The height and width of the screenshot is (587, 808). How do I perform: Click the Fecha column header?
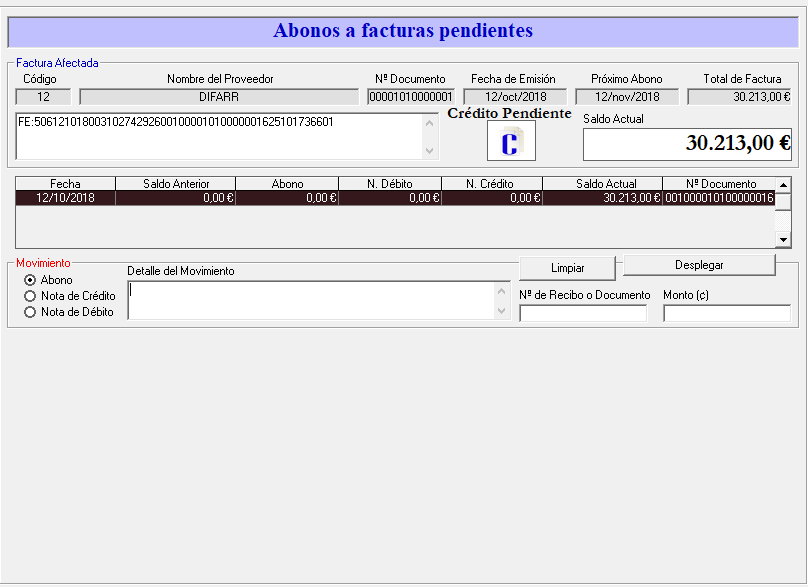pos(66,184)
